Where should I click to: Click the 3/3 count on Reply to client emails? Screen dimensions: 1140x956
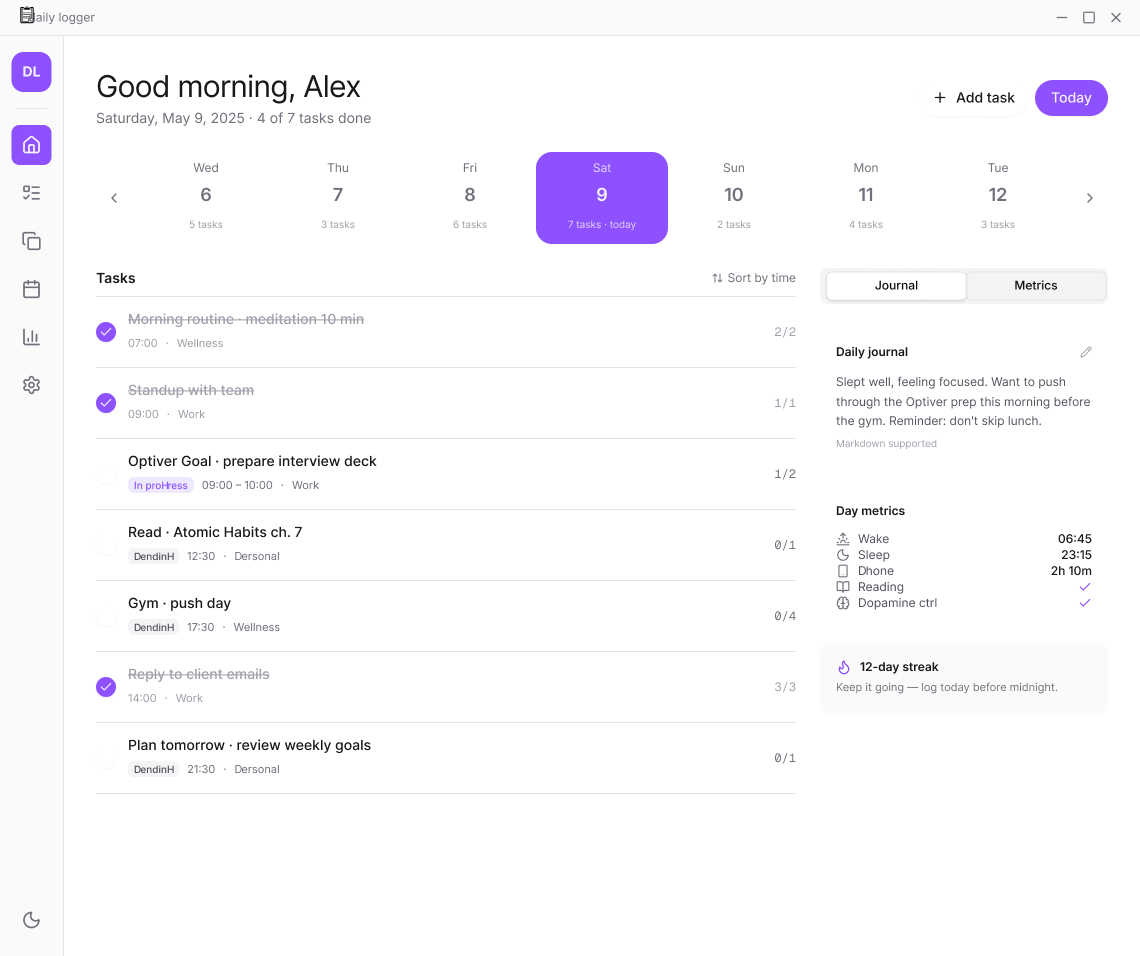784,687
